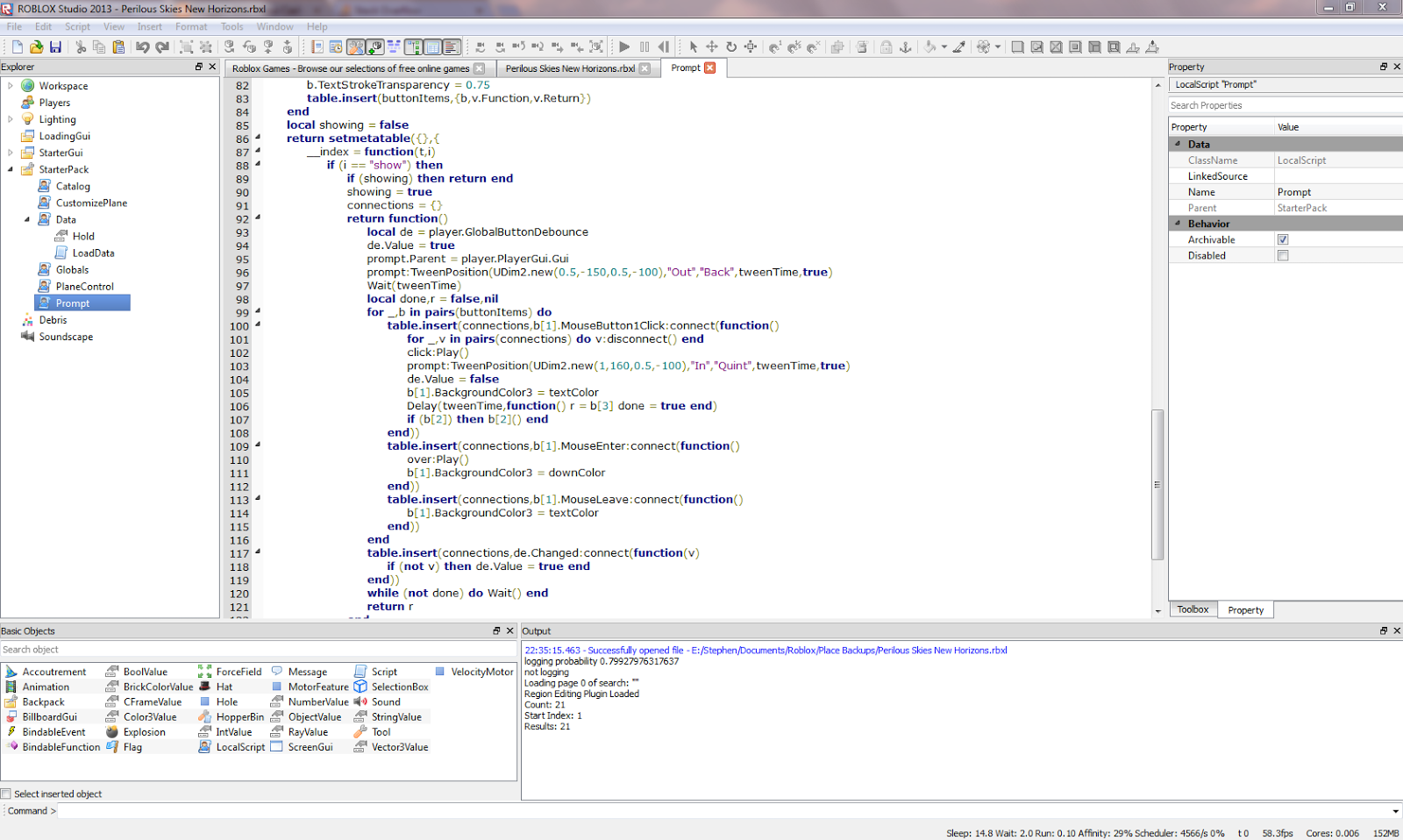Click the Name property value Prompt
Image resolution: width=1403 pixels, height=840 pixels.
click(1293, 192)
